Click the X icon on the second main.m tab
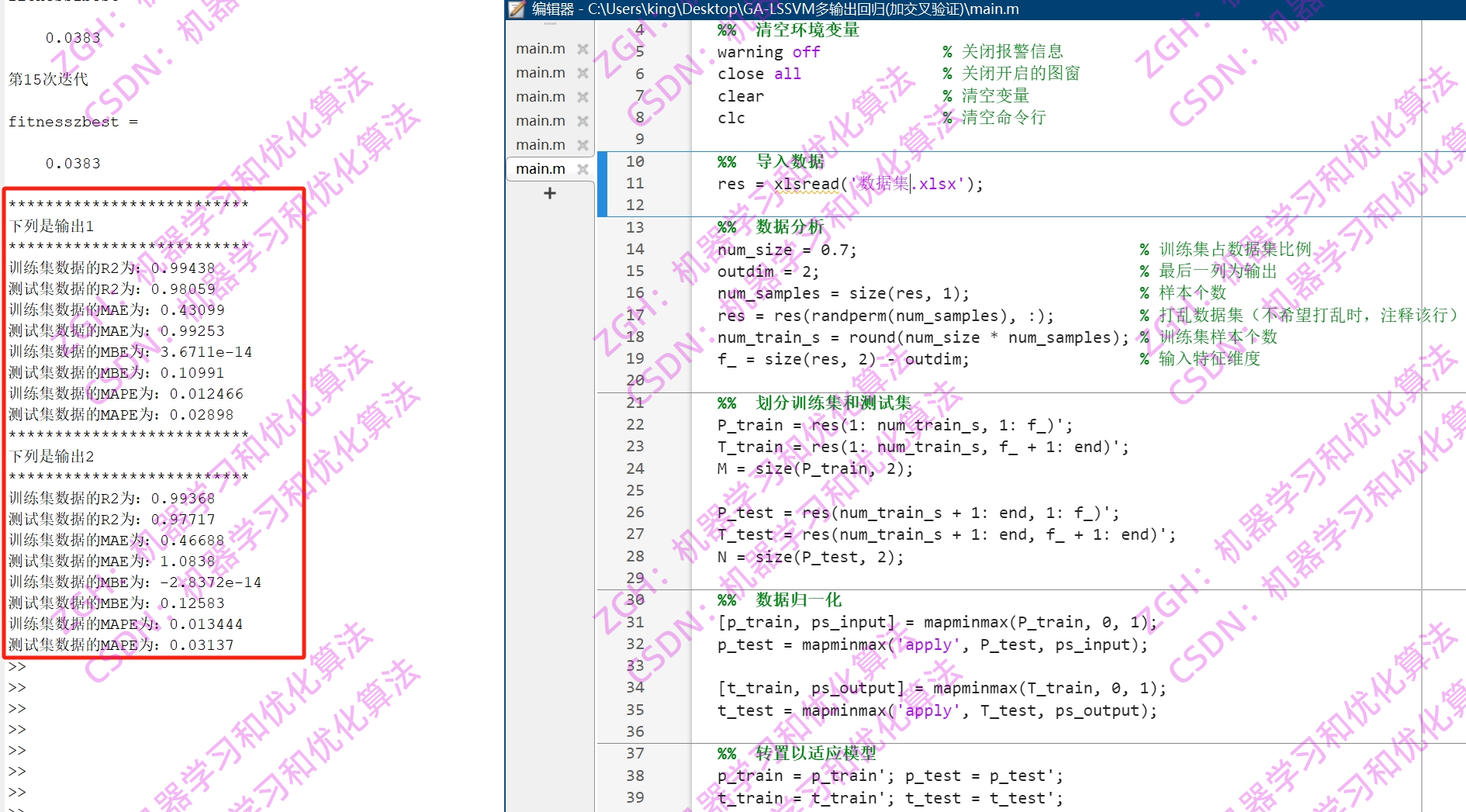This screenshot has height=812, width=1466. coord(583,72)
